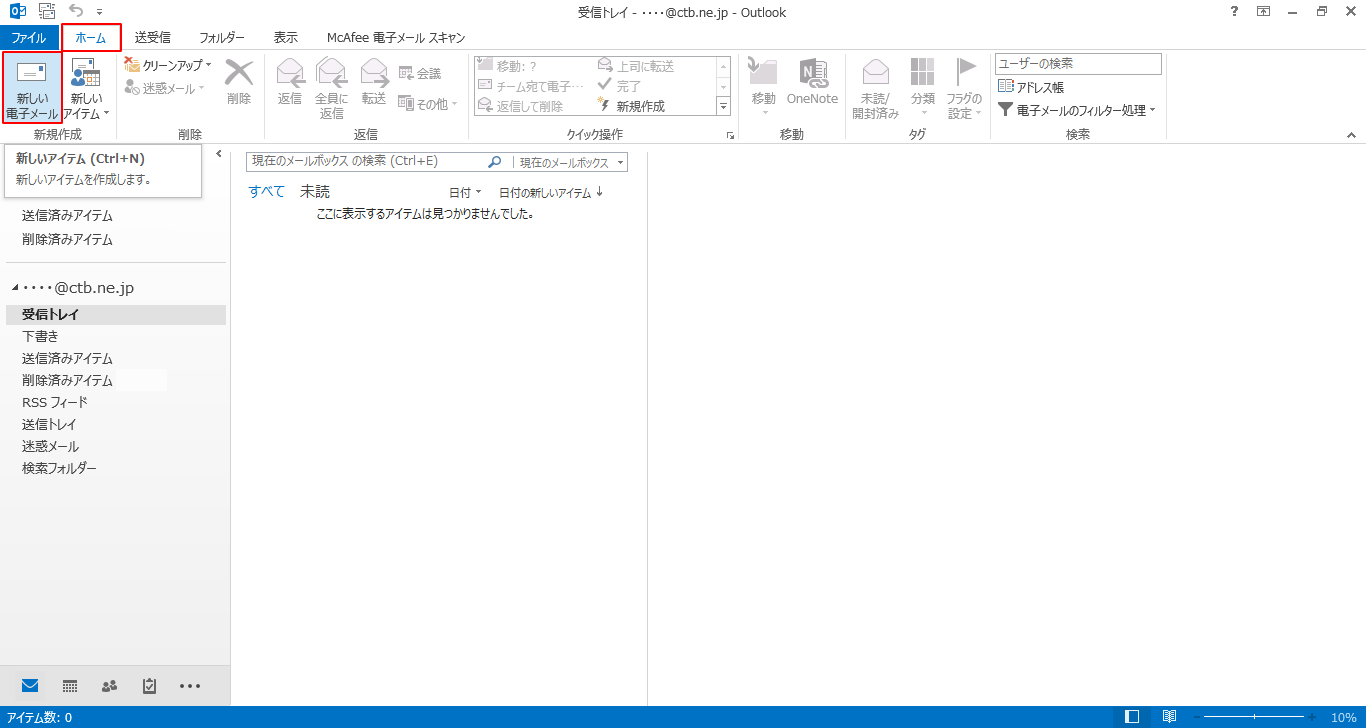
Task: Click the Undo arrow in title bar
Action: click(x=76, y=12)
